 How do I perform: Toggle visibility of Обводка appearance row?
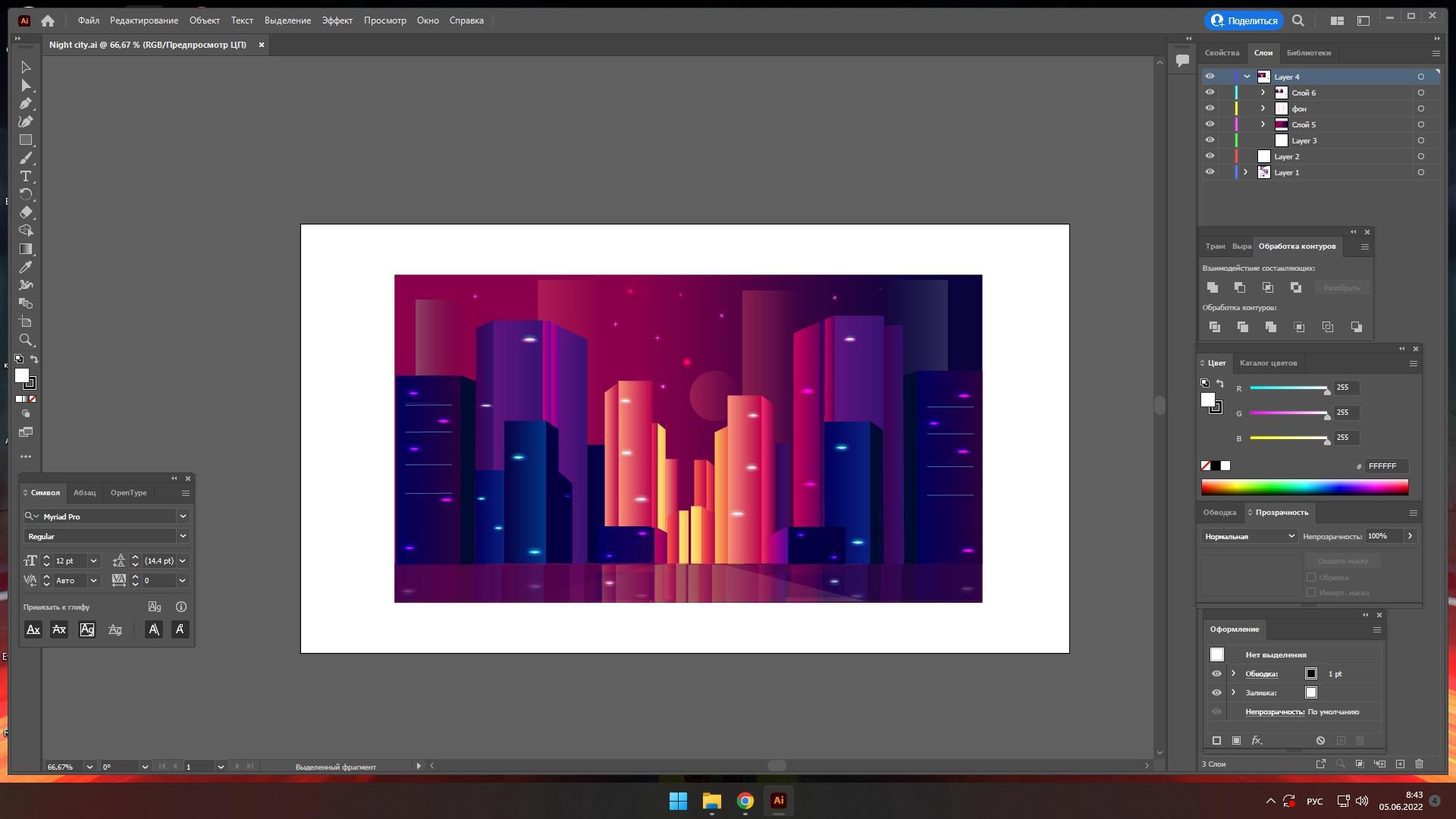[1216, 673]
